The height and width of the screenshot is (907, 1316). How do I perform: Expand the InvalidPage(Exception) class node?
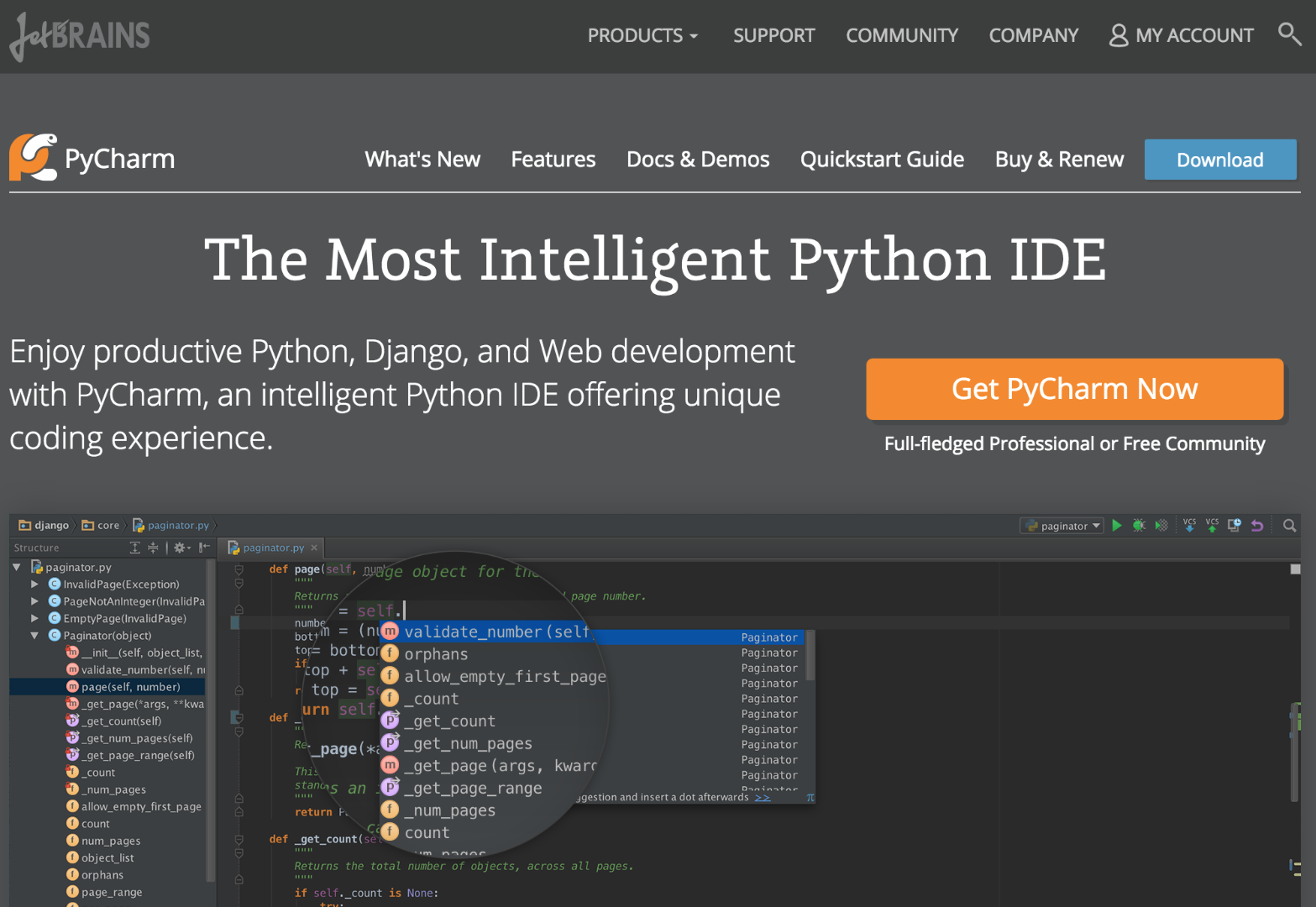tap(34, 585)
